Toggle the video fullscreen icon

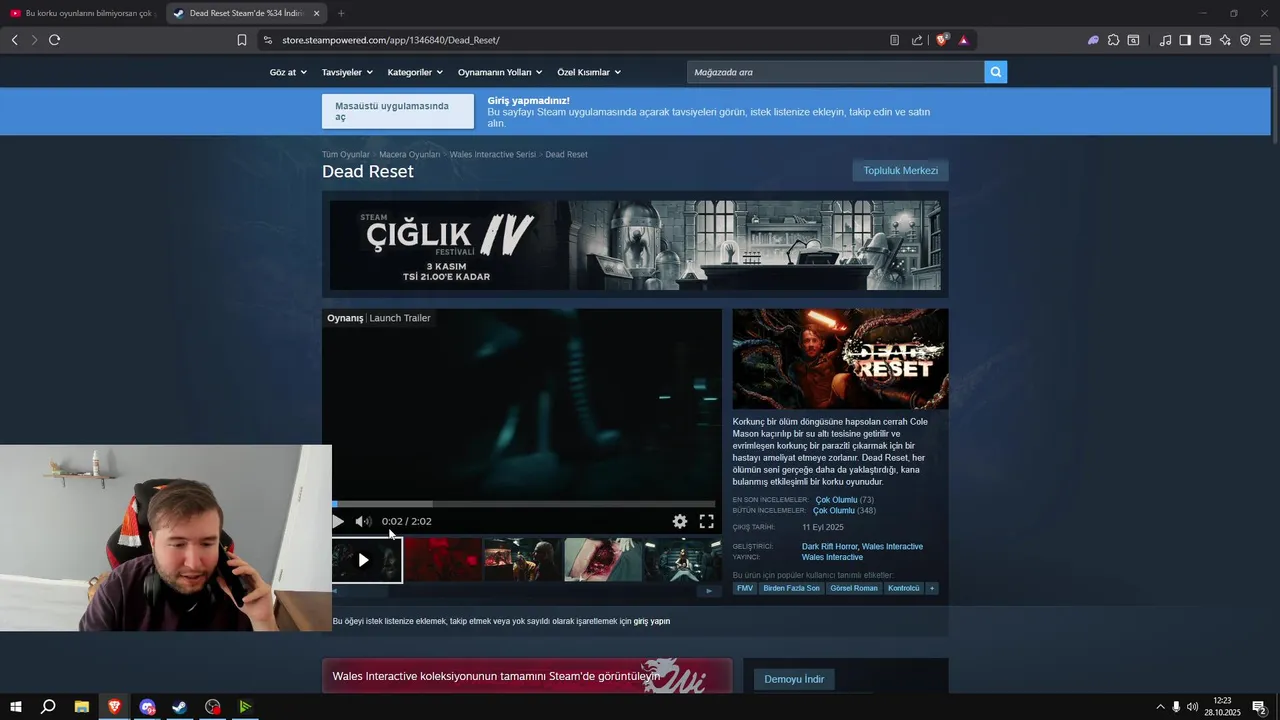click(x=706, y=521)
